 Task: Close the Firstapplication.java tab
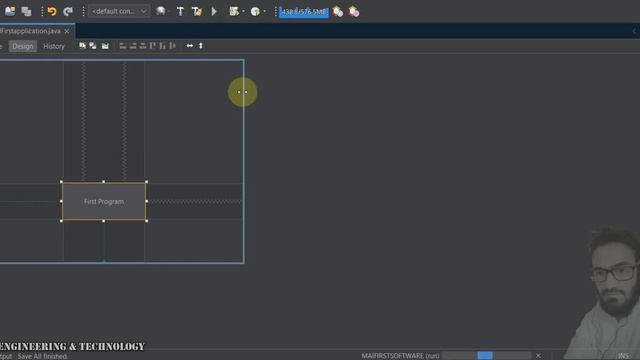click(x=67, y=31)
